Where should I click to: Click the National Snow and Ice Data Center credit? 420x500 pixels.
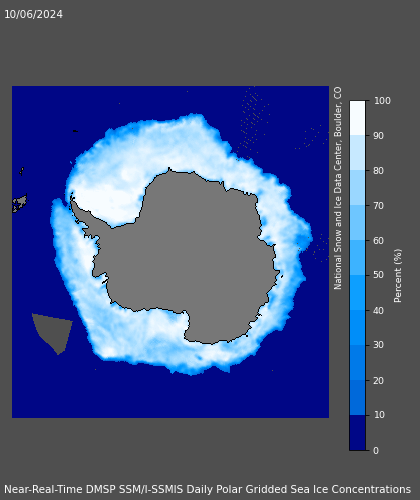tap(338, 188)
